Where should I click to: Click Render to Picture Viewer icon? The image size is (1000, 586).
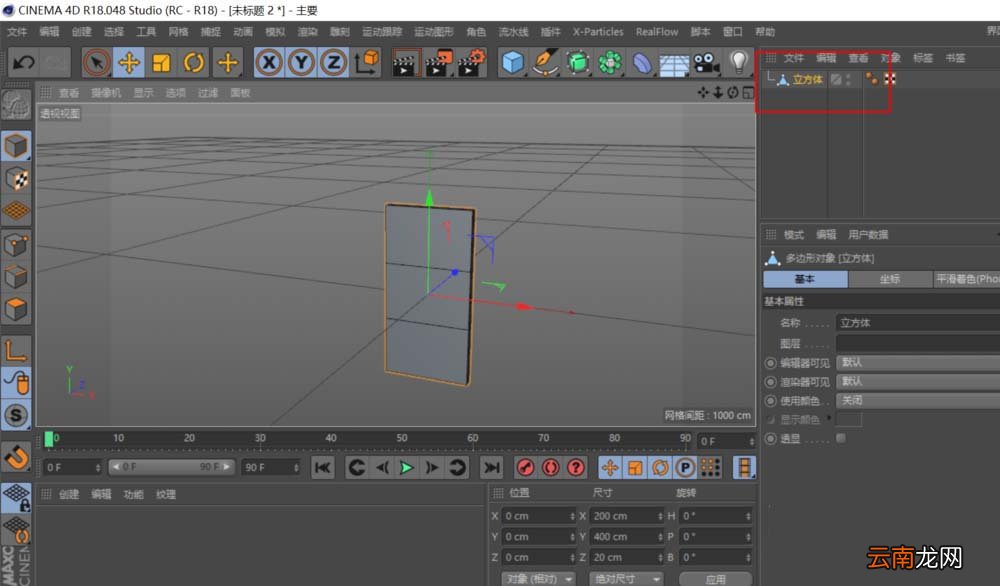coord(438,62)
